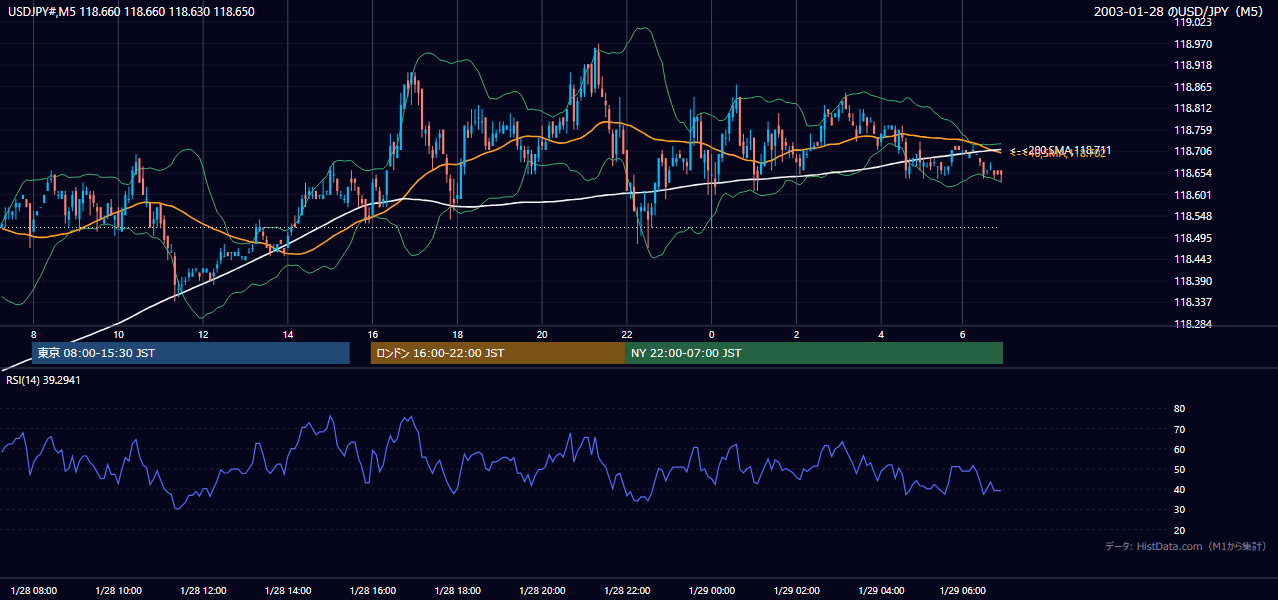Click the bottom time label 1/29 02:00

tap(797, 590)
